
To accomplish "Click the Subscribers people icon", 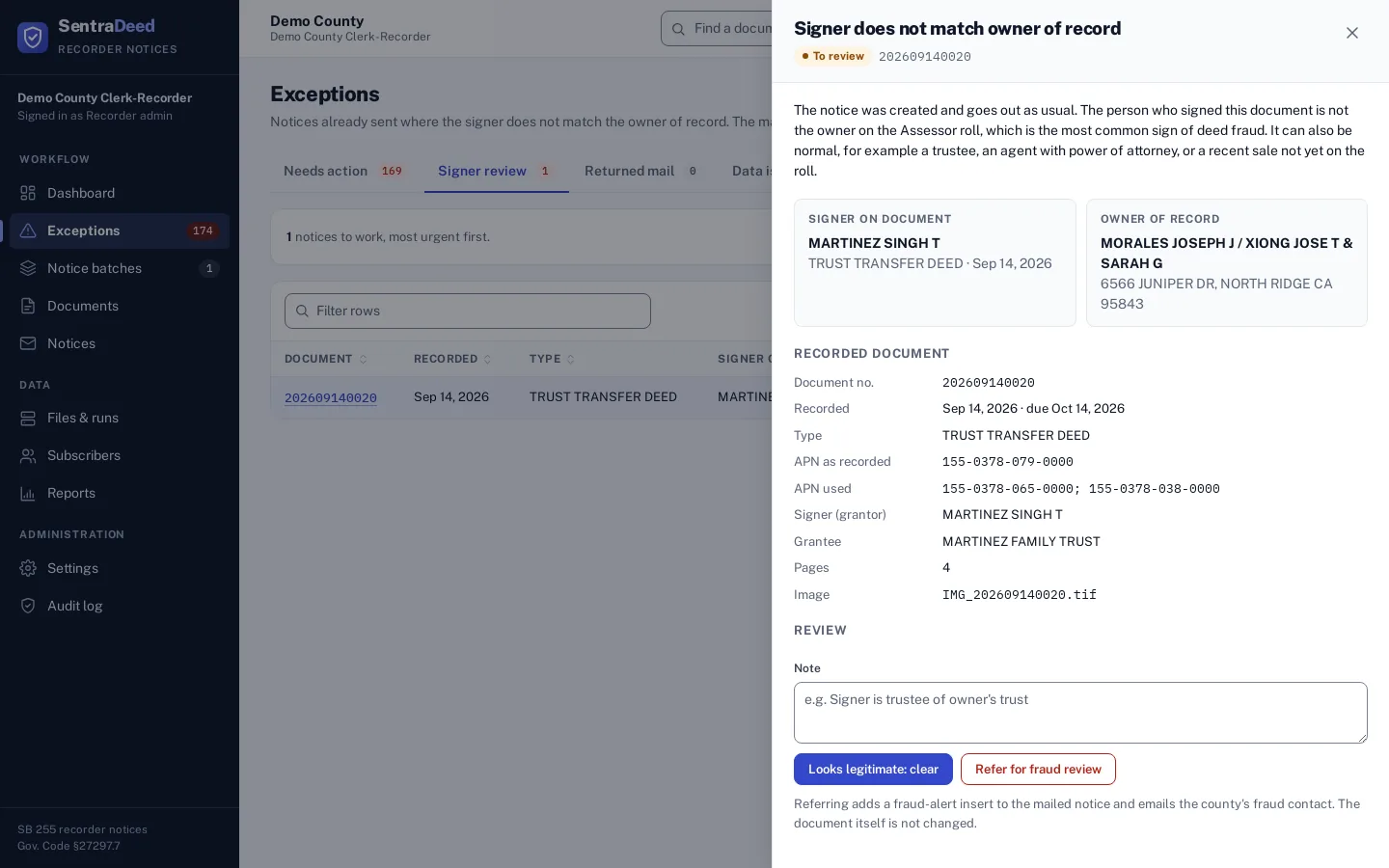I will (28, 455).
